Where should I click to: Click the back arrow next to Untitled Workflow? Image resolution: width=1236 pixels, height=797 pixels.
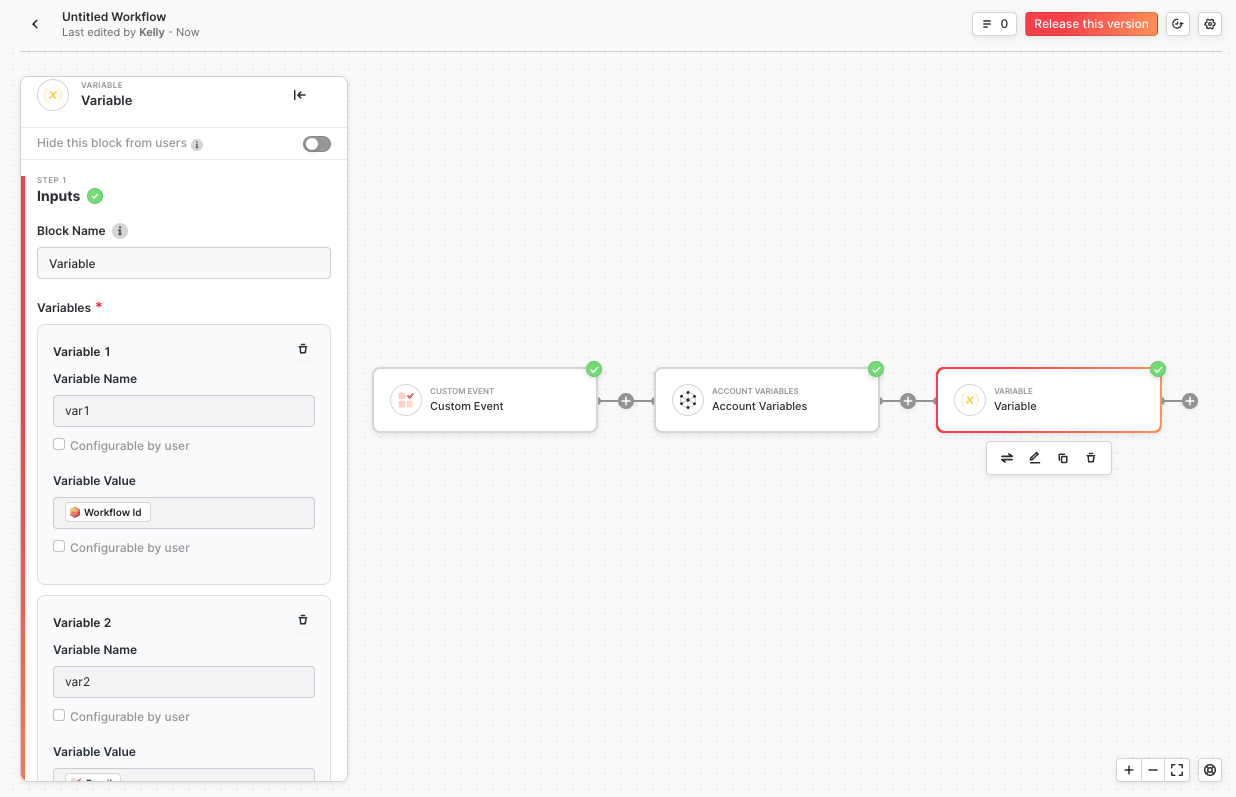point(35,24)
